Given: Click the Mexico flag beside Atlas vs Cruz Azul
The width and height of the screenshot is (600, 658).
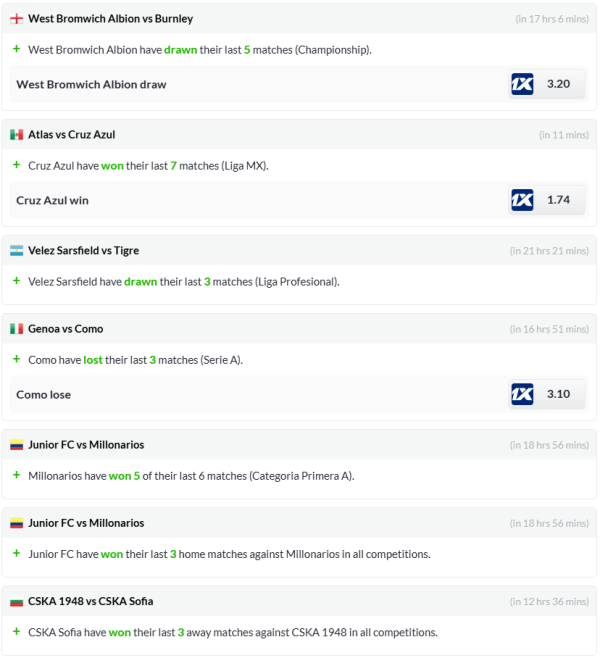Looking at the screenshot, I should pyautogui.click(x=16, y=135).
